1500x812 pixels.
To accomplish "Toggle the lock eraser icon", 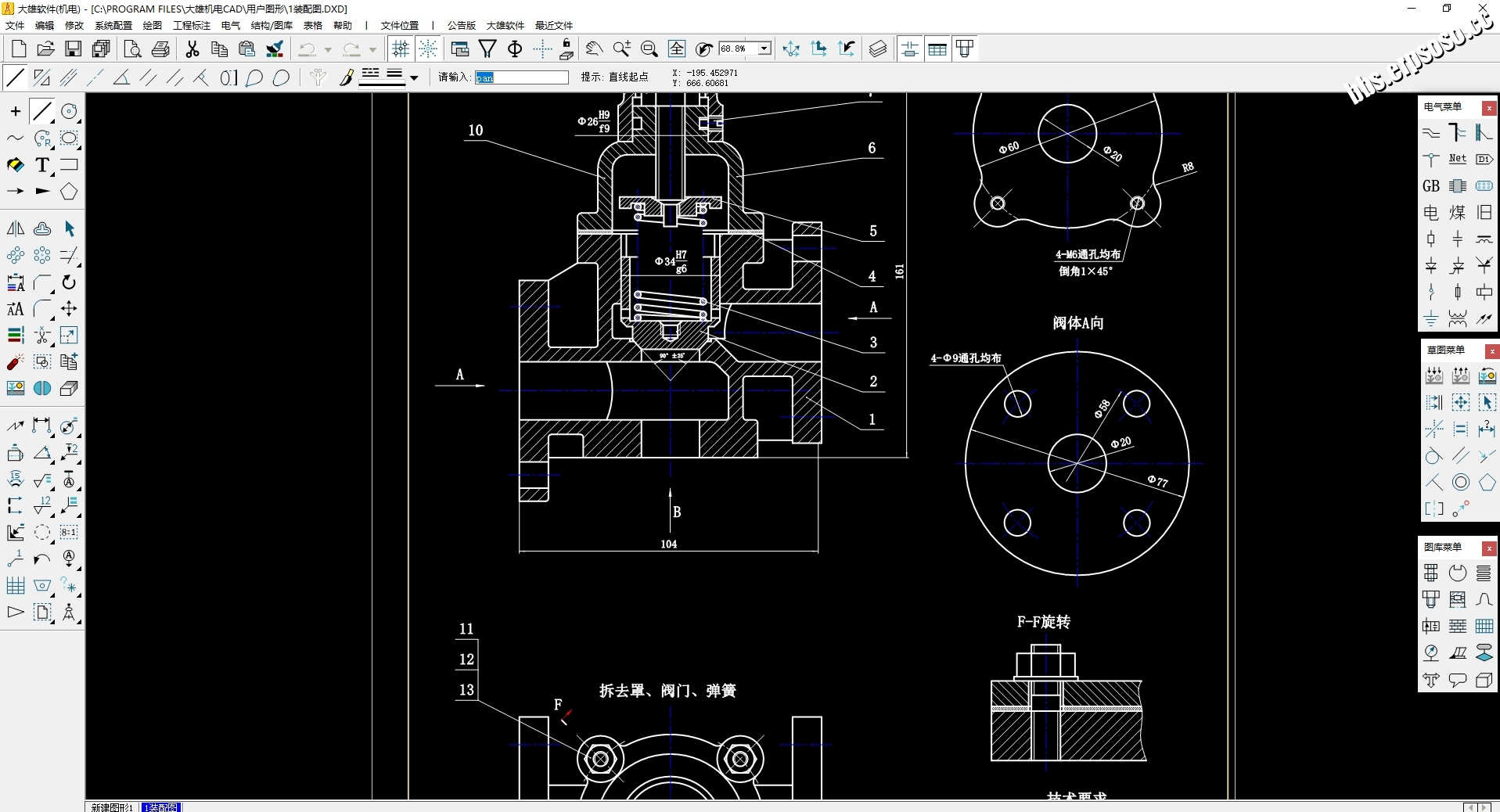I will pyautogui.click(x=567, y=49).
